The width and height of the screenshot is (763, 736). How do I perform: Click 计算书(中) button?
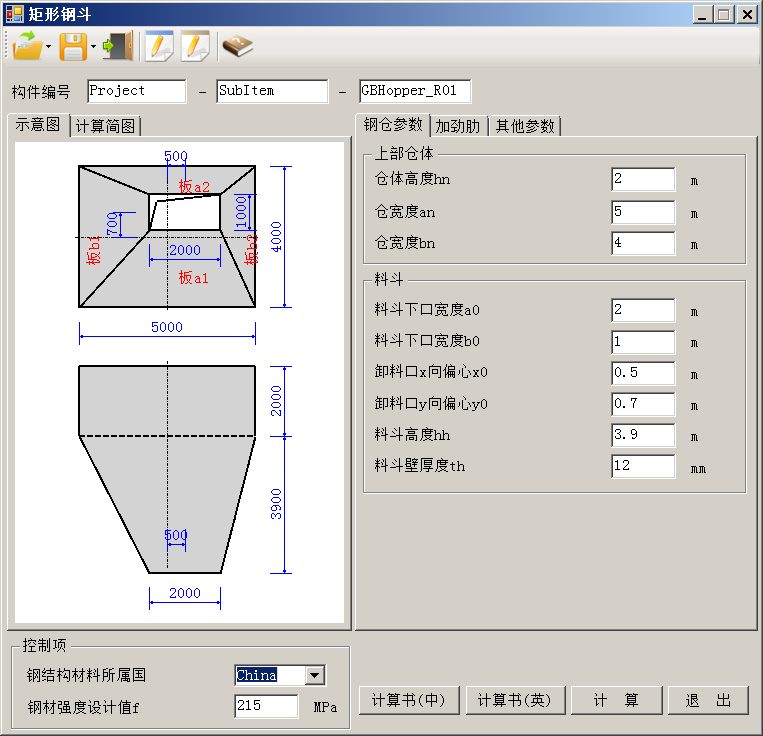[409, 700]
